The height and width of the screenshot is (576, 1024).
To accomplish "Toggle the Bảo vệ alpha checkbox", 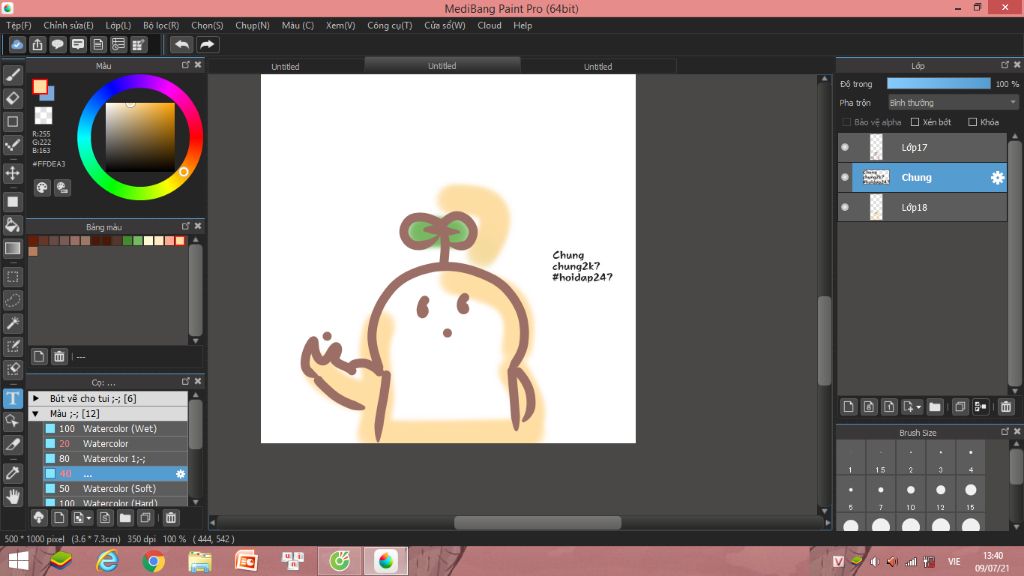I will [x=846, y=122].
